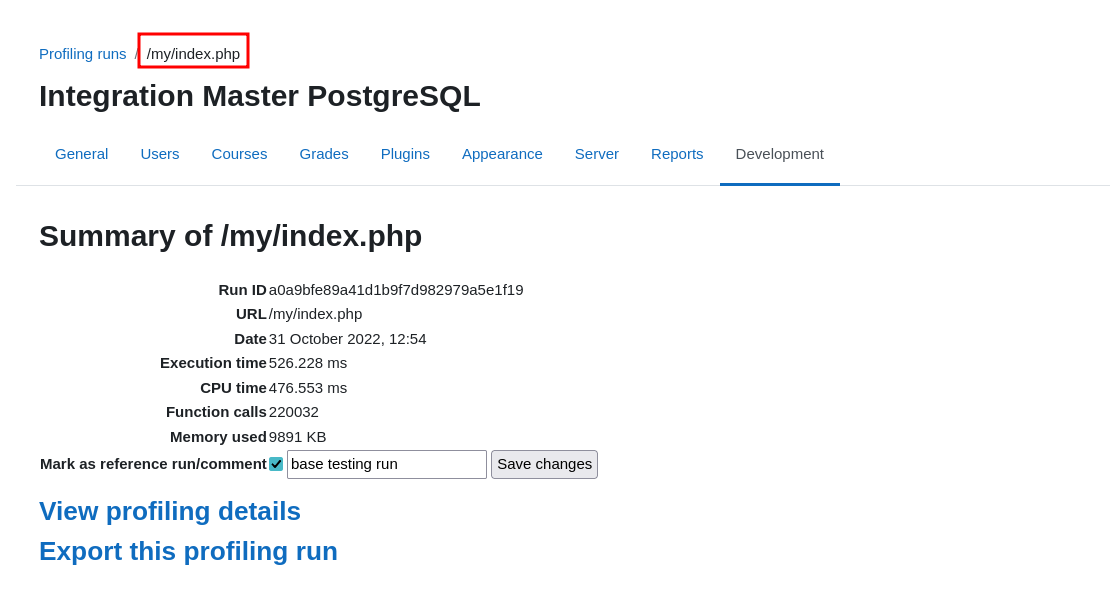Click the Save changes button
The height and width of the screenshot is (604, 1110).
(x=544, y=465)
